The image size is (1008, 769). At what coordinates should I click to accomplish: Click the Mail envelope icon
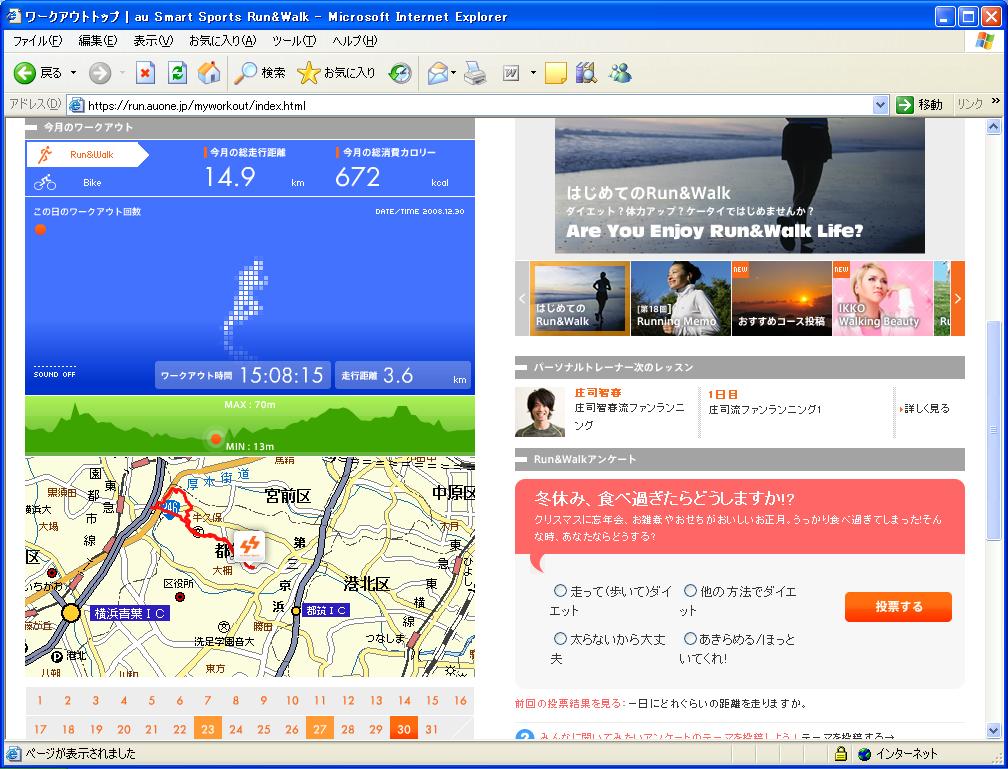tap(438, 73)
